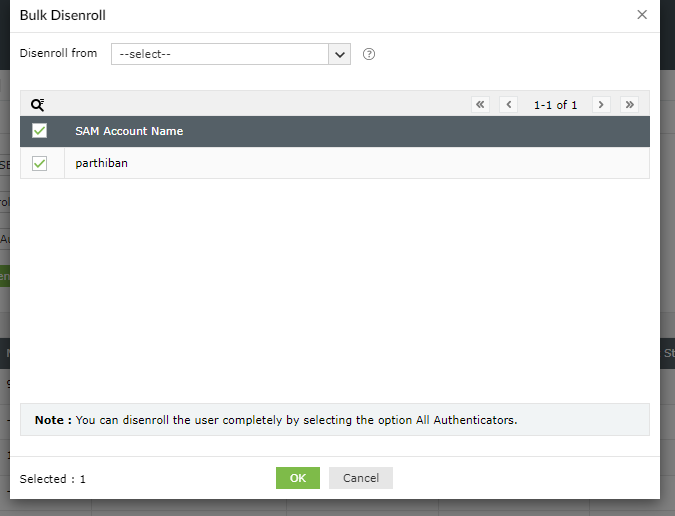Click the Selected : 1 counter
The image size is (675, 516).
click(53, 479)
